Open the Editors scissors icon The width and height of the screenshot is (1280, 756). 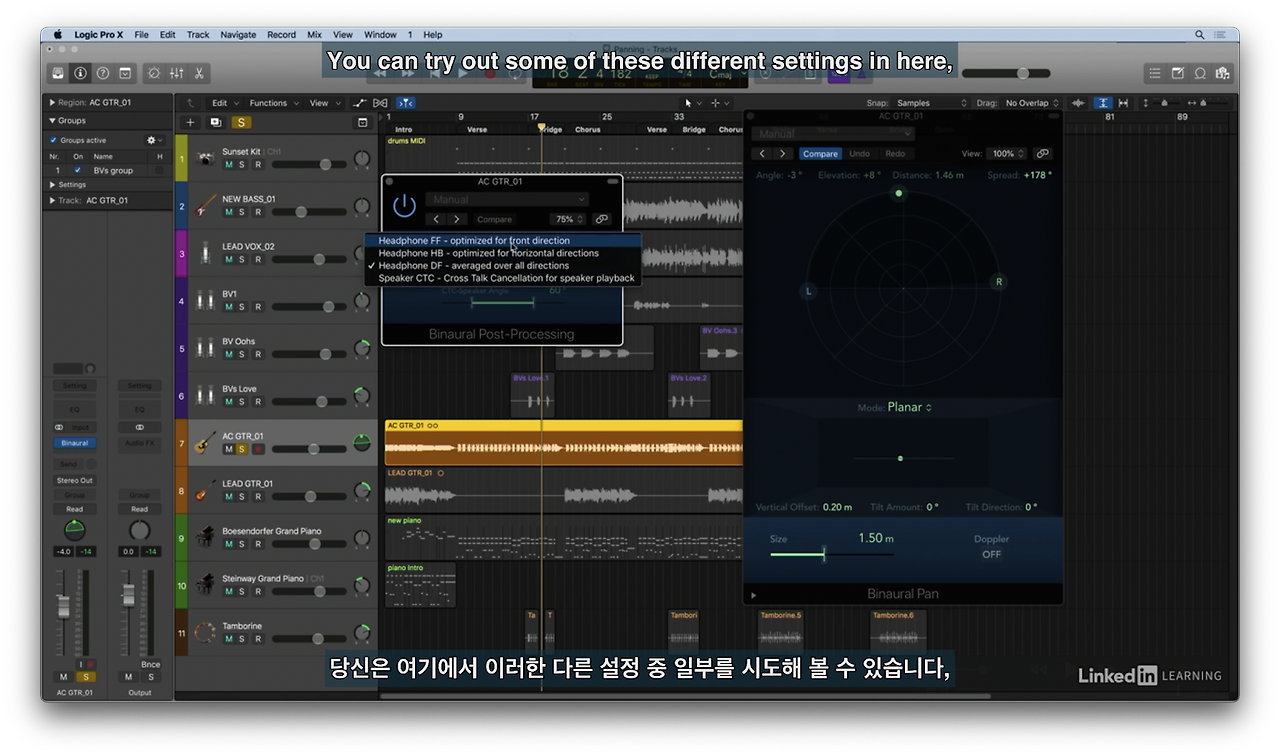pyautogui.click(x=199, y=73)
